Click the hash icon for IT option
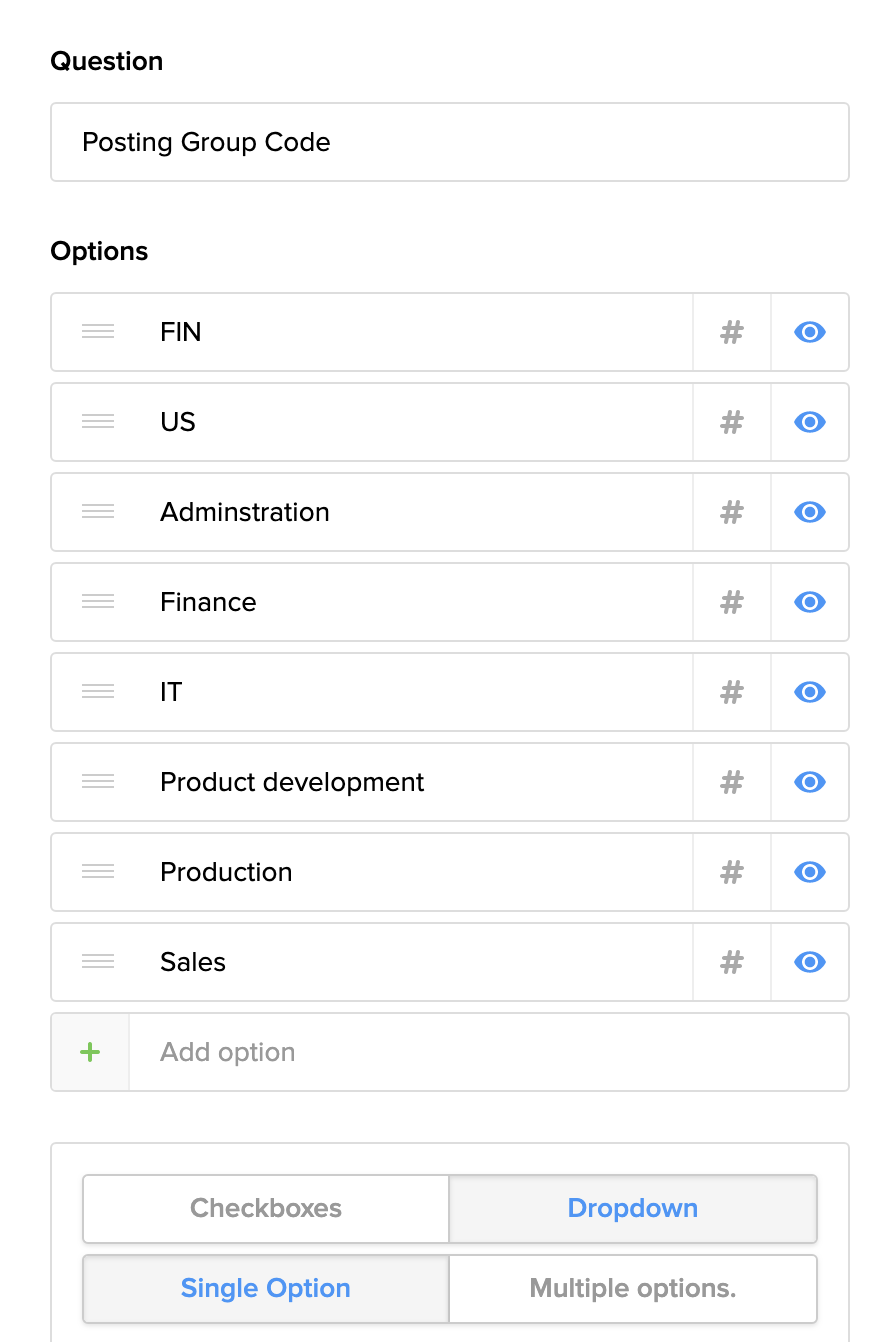The height and width of the screenshot is (1342, 872). 732,692
